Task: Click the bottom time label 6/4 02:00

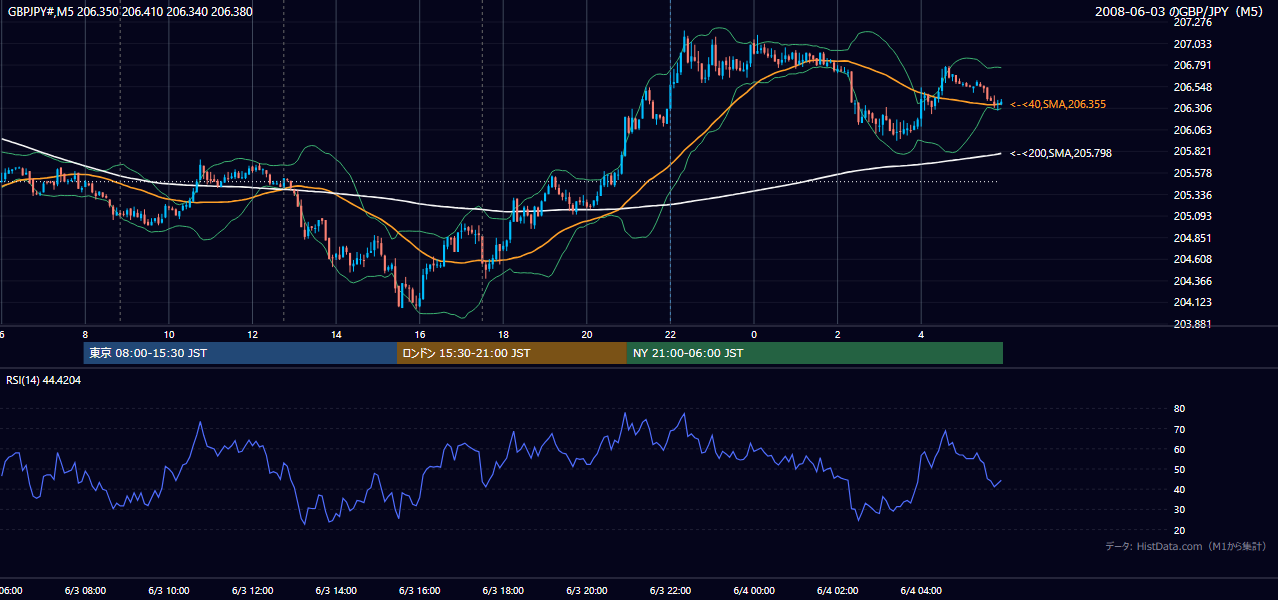Action: [837, 591]
